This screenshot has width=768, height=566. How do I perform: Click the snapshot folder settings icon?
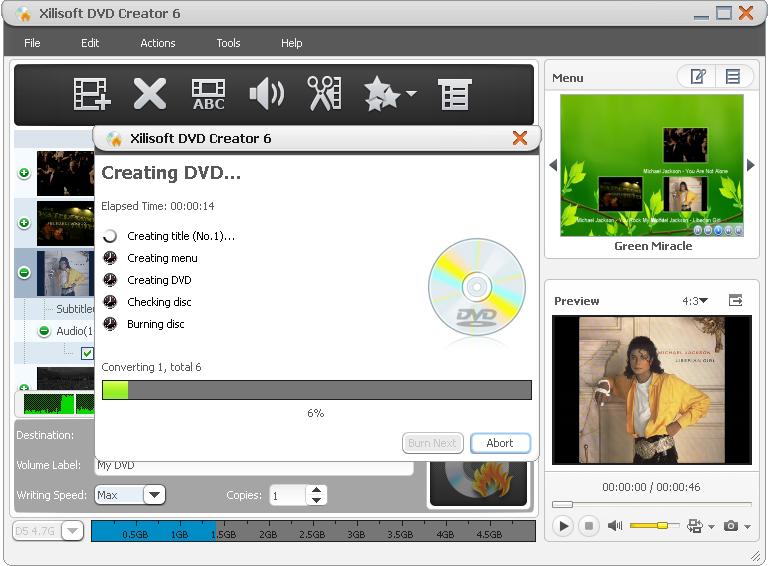tap(695, 526)
